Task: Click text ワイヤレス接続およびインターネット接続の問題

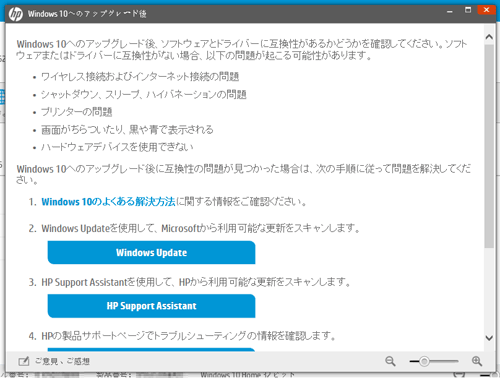Action: (140, 77)
